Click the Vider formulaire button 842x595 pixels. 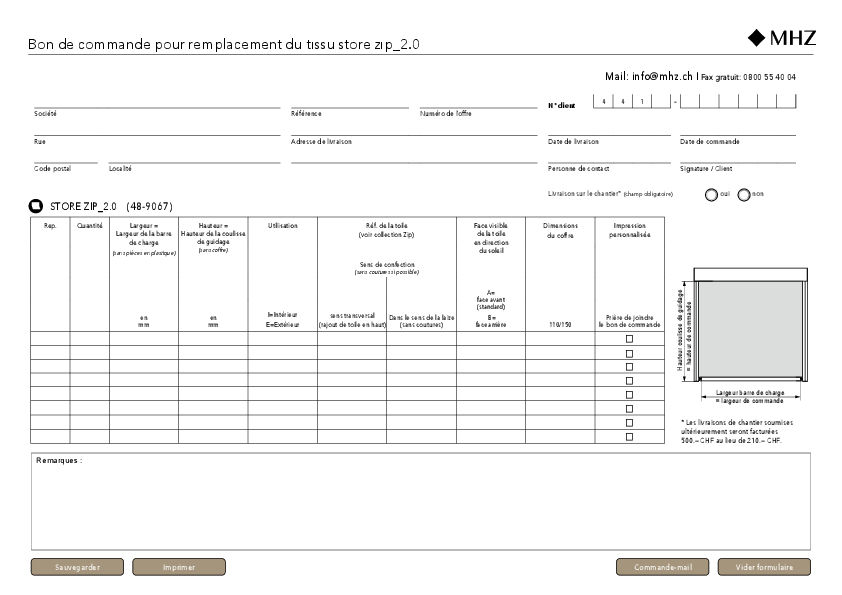764,567
